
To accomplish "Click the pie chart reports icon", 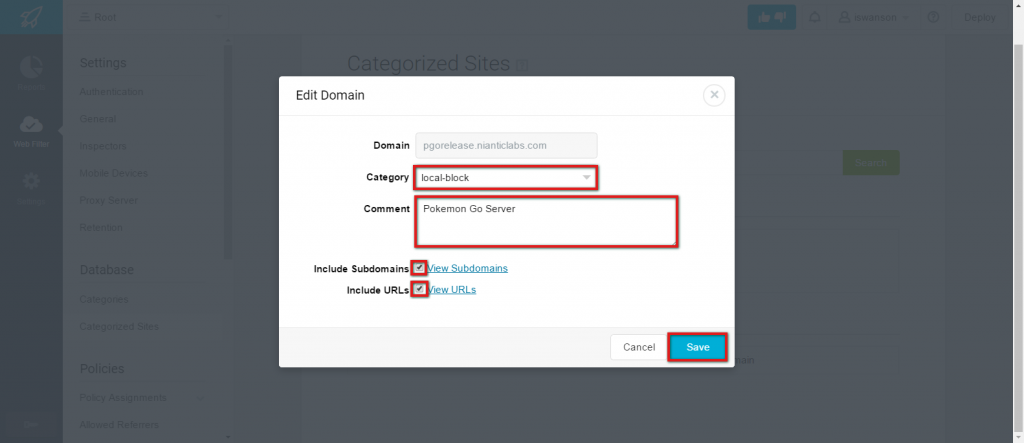I will point(31,68).
